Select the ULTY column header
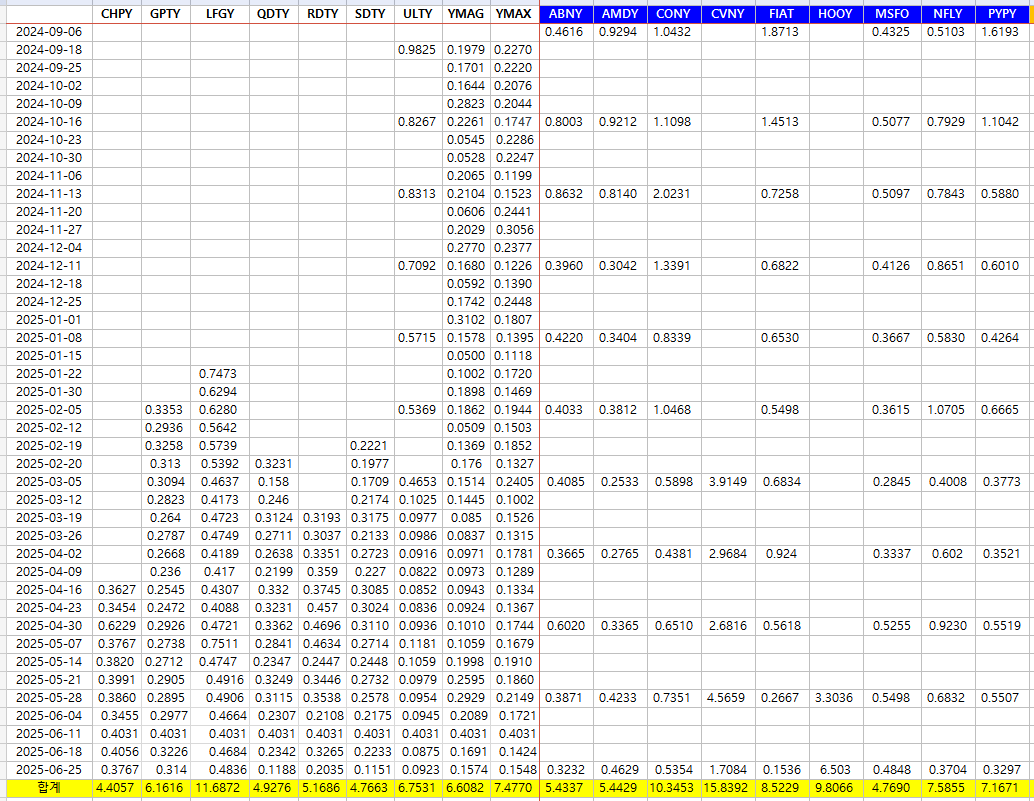This screenshot has height=801, width=1034. coord(418,14)
